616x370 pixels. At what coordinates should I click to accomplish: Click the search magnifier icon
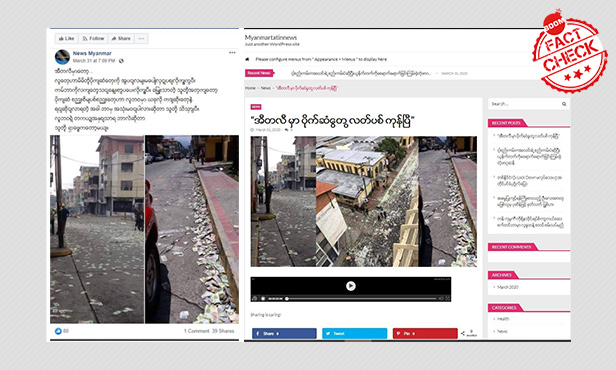point(564,104)
